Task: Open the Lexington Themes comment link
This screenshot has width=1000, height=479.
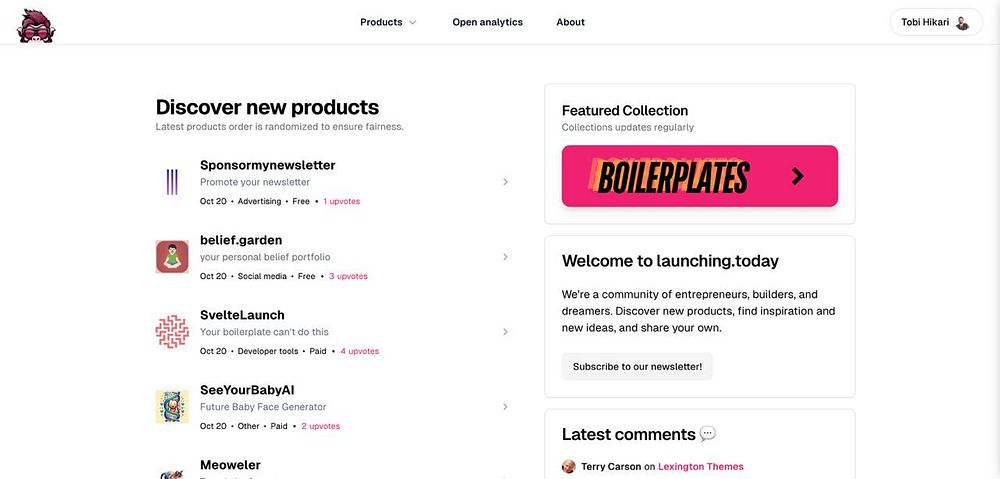Action: [x=701, y=466]
